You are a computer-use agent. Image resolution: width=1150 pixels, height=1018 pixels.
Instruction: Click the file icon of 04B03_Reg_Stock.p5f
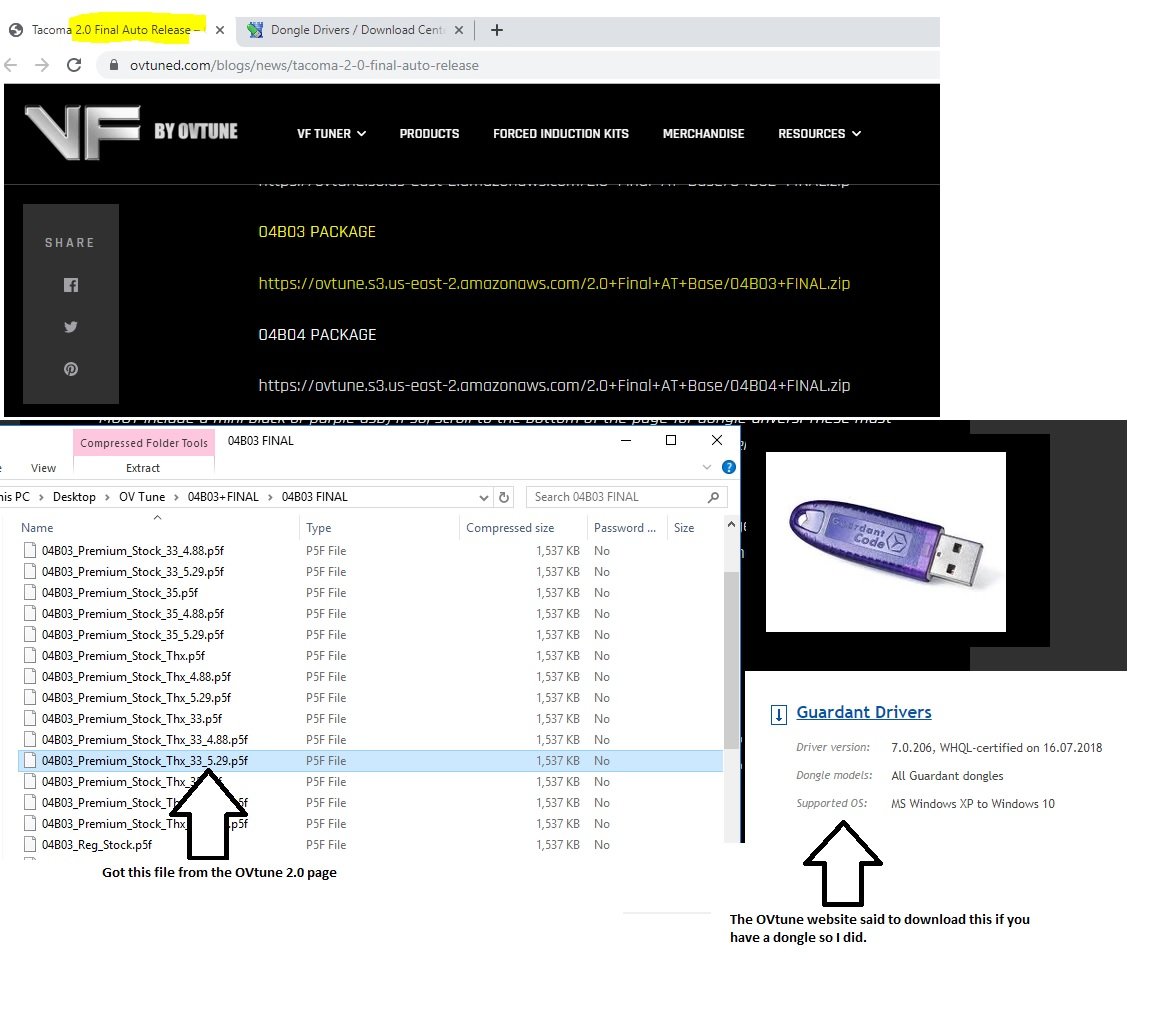tap(29, 845)
